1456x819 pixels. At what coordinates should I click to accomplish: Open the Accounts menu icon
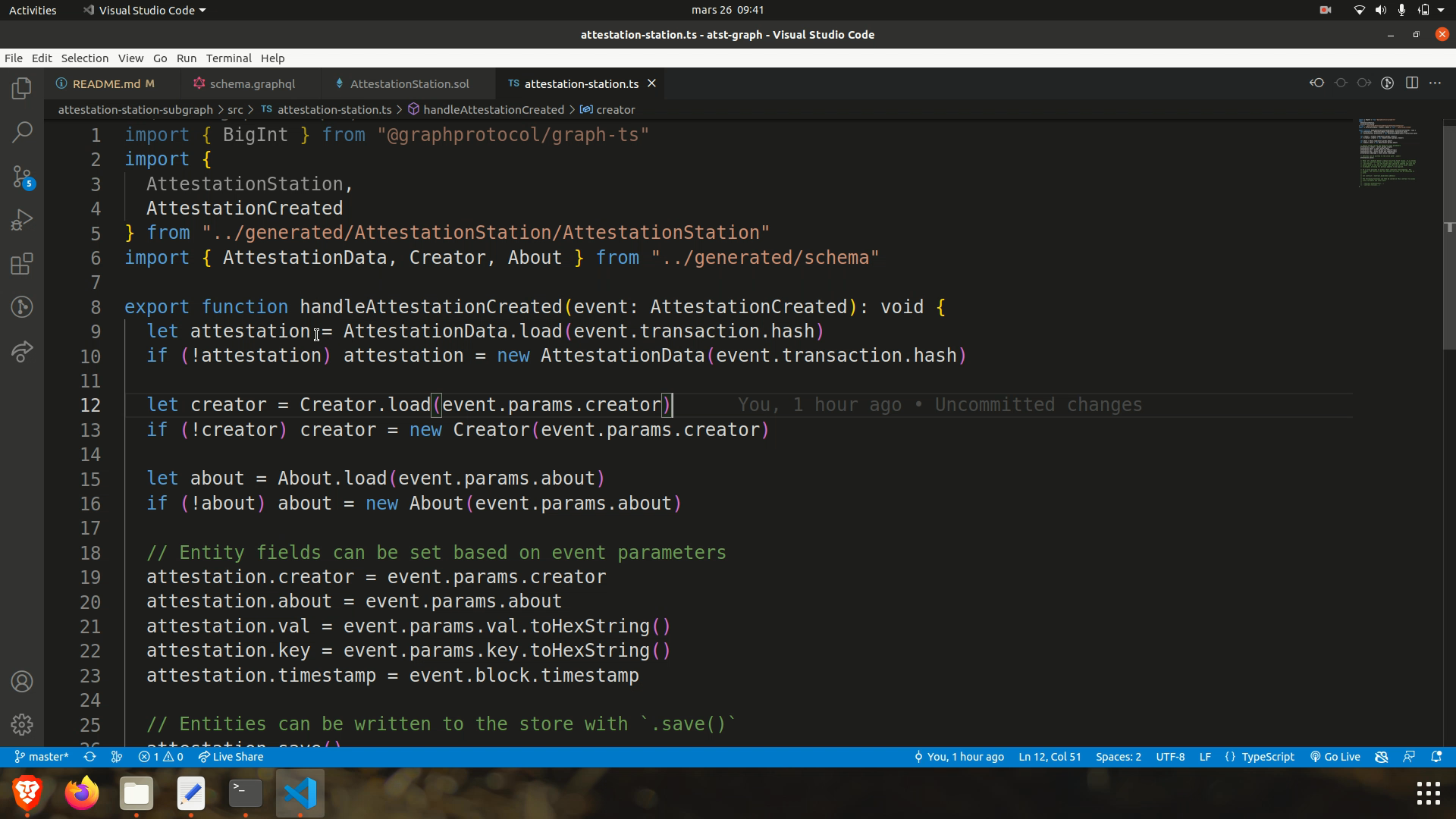pos(22,682)
